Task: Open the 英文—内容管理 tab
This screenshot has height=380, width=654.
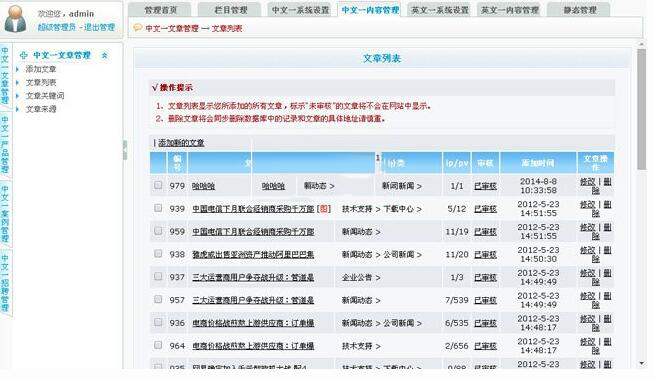Action: pos(509,10)
